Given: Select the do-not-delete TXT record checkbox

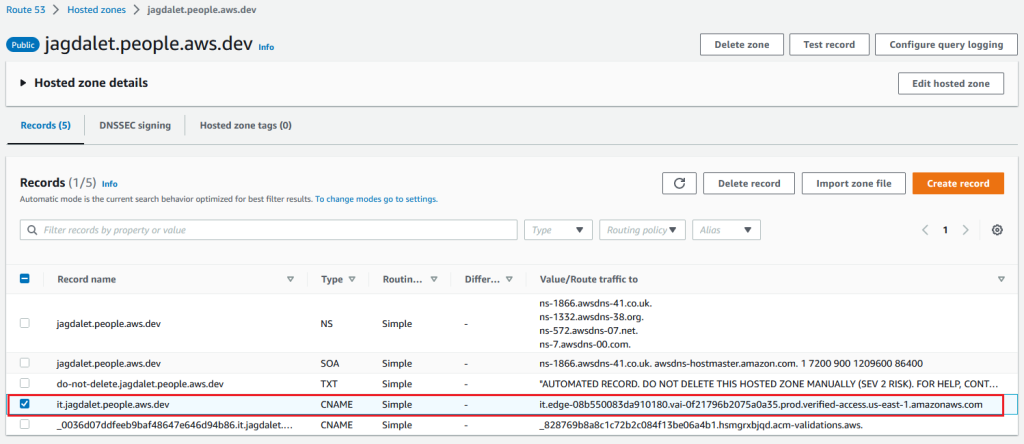Looking at the screenshot, I should point(25,383).
